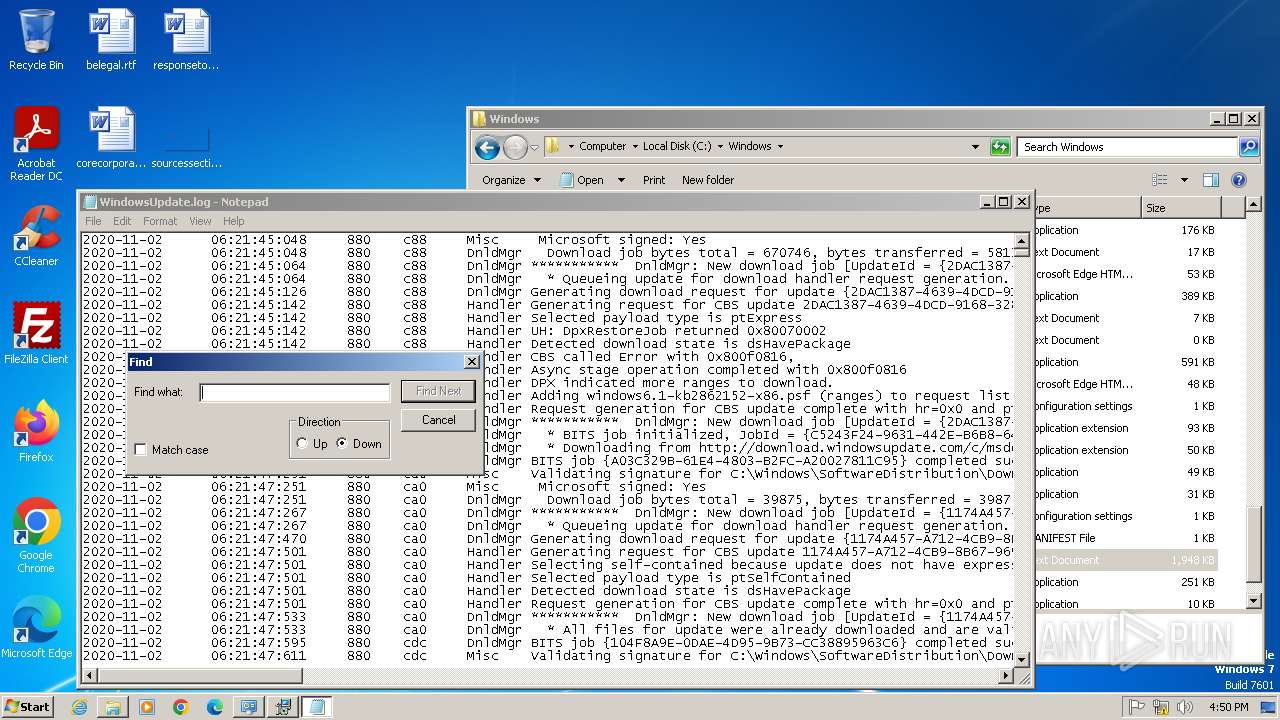Open the recent pages dropdown near navigation arrows
The width and height of the screenshot is (1280, 720).
pyautogui.click(x=534, y=148)
